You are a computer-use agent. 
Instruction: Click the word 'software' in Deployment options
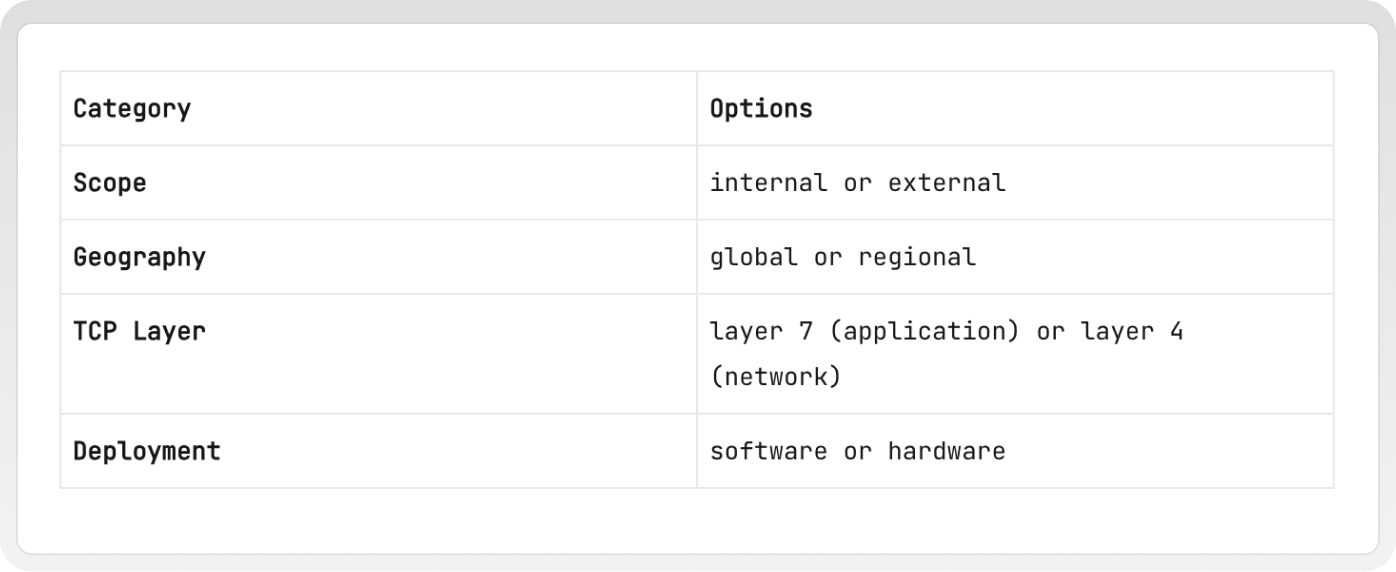[768, 451]
